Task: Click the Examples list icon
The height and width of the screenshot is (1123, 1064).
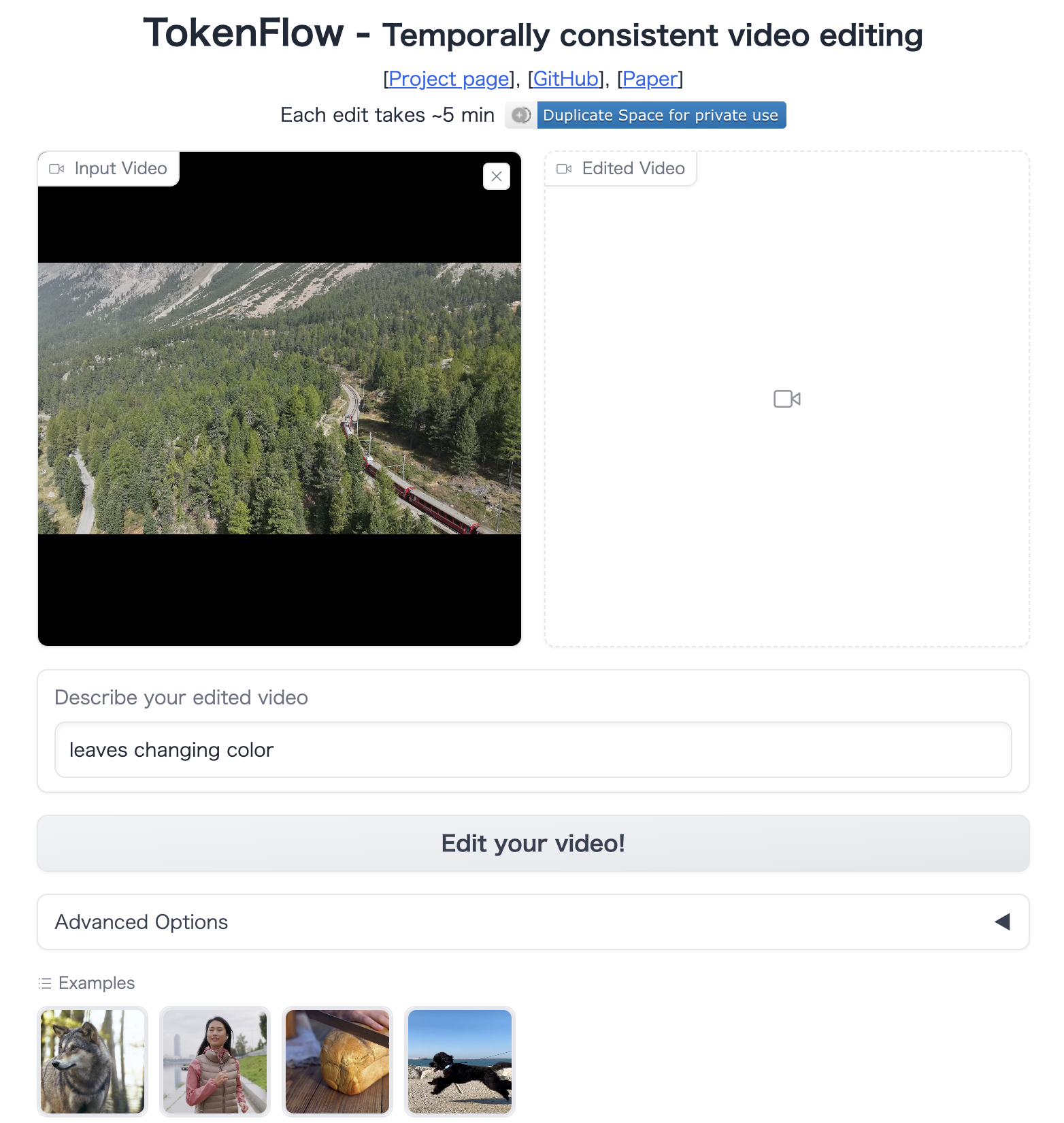Action: tap(45, 983)
